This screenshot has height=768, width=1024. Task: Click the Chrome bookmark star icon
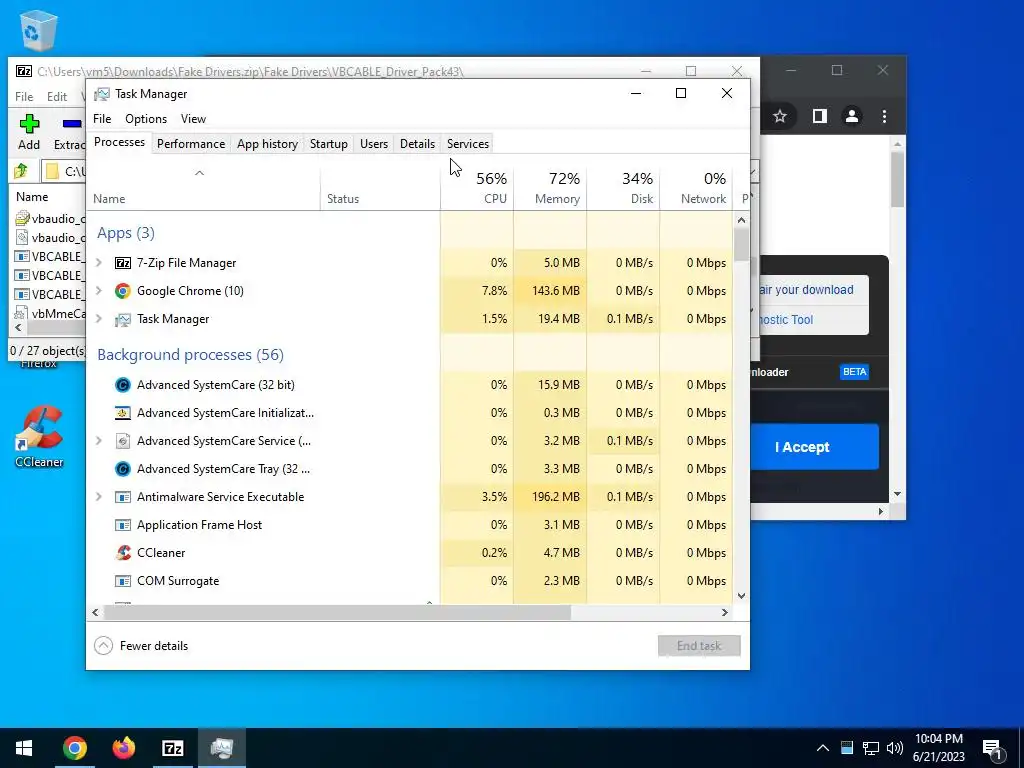pyautogui.click(x=780, y=116)
